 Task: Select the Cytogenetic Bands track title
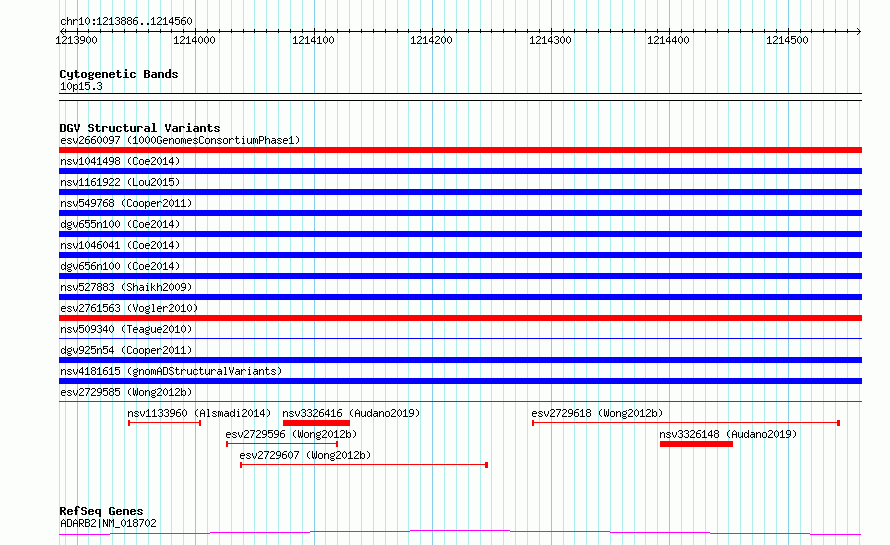119,74
